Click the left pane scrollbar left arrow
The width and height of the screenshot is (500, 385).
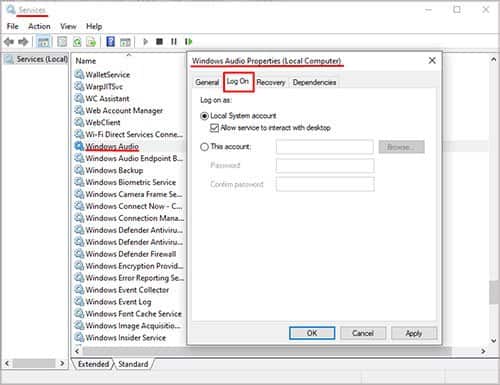pyautogui.click(x=7, y=363)
